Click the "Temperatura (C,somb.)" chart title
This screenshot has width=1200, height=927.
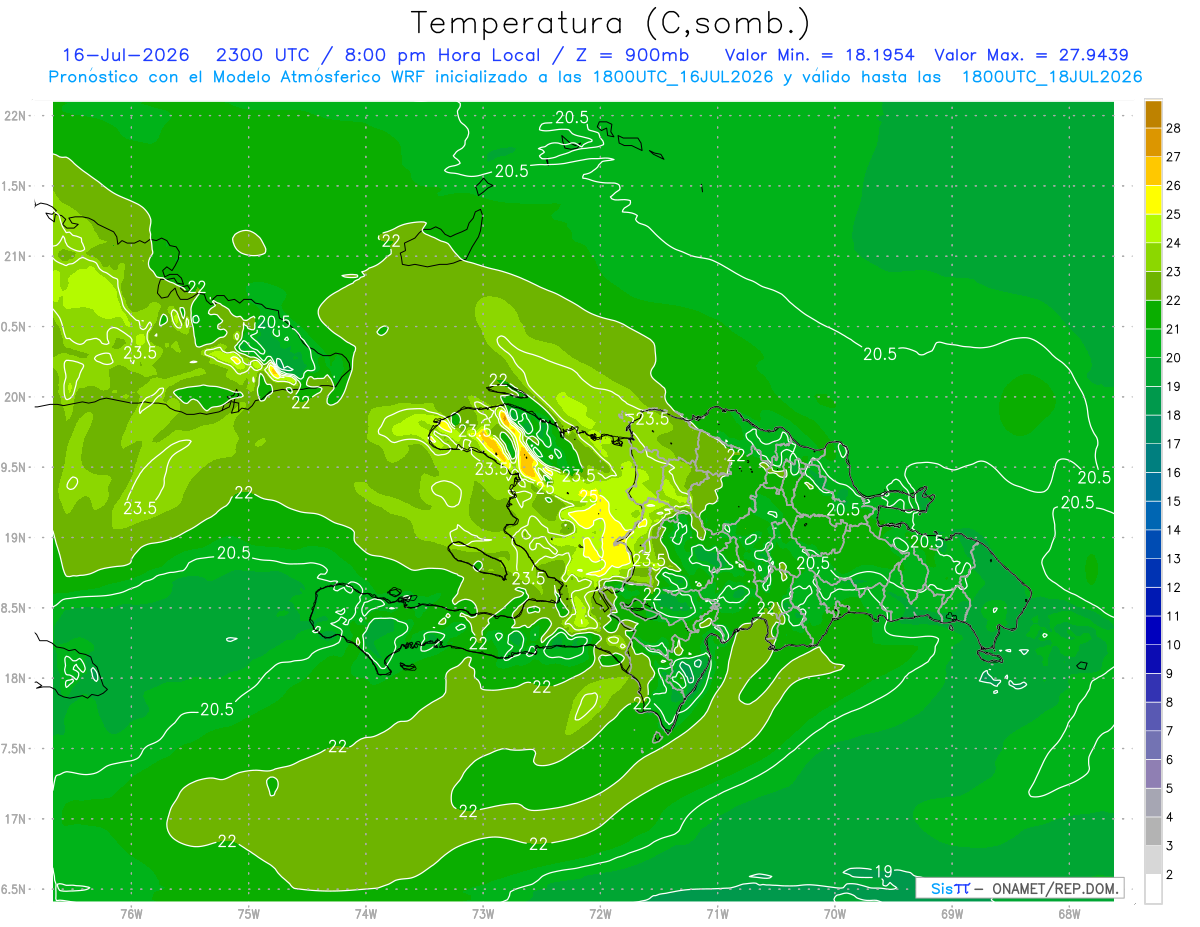[610, 23]
